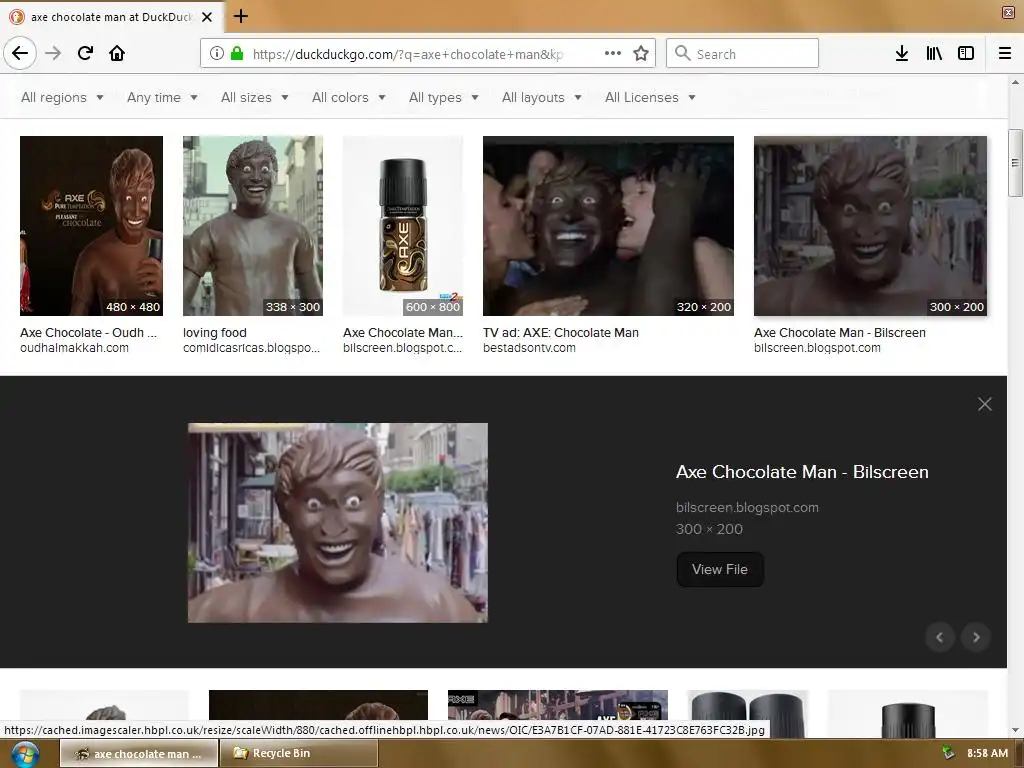Click the 300 × 200 size text in panel

pos(709,529)
